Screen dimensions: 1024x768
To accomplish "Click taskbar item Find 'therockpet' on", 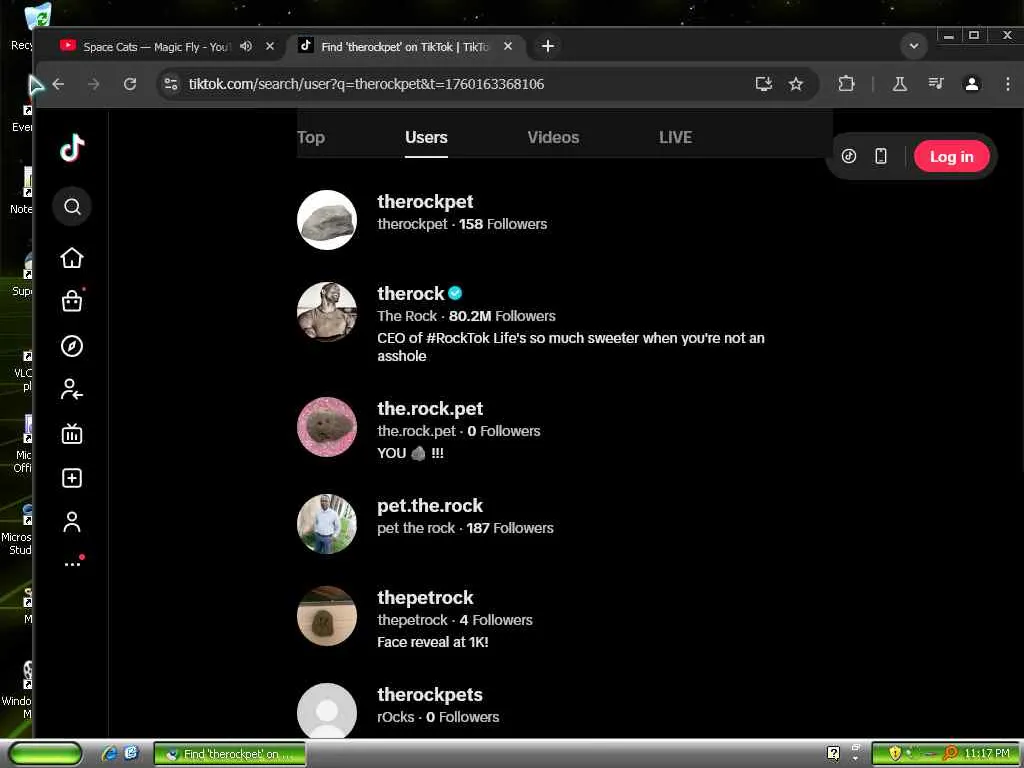I will (230, 754).
